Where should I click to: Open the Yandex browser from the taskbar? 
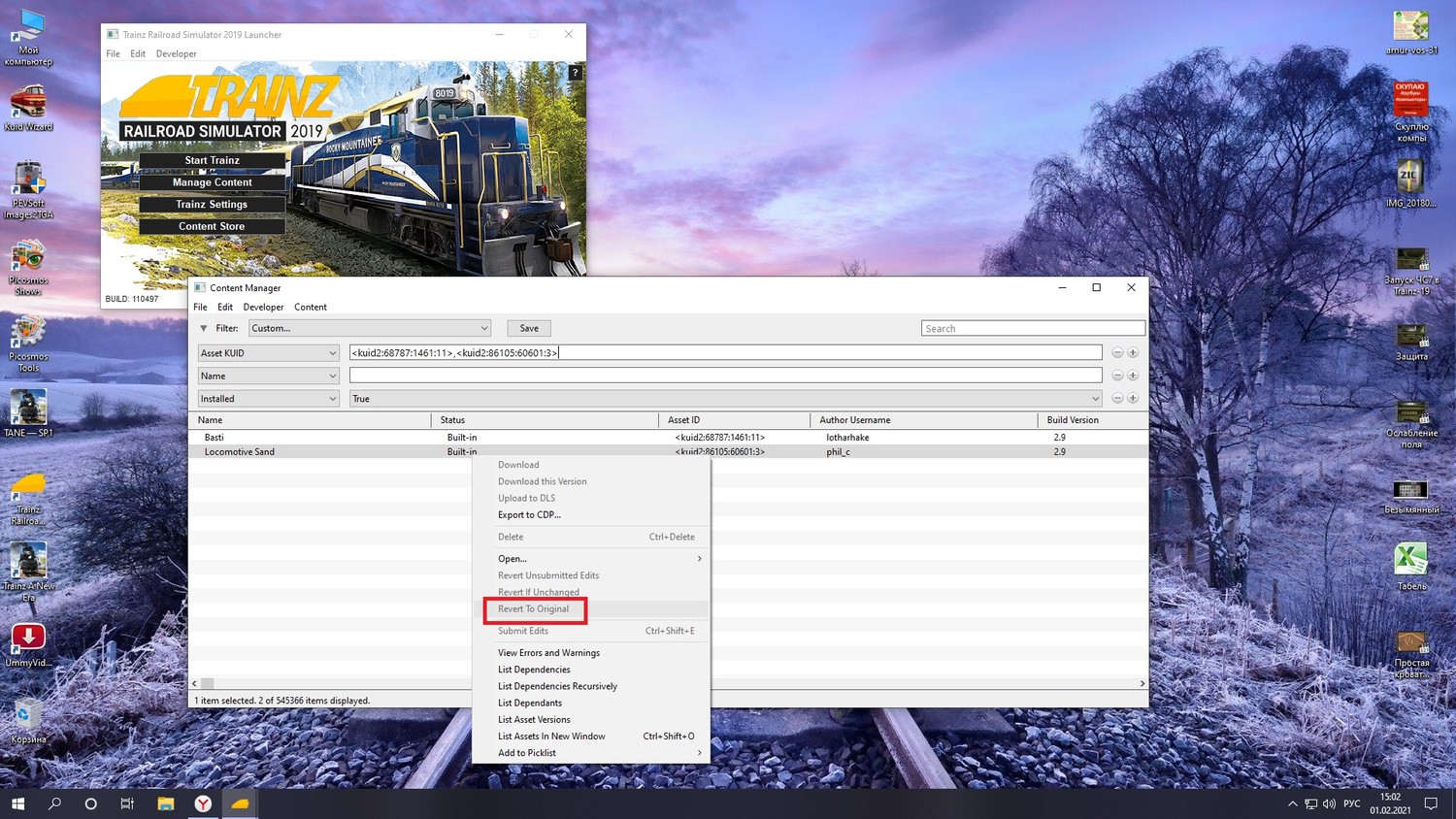[203, 803]
